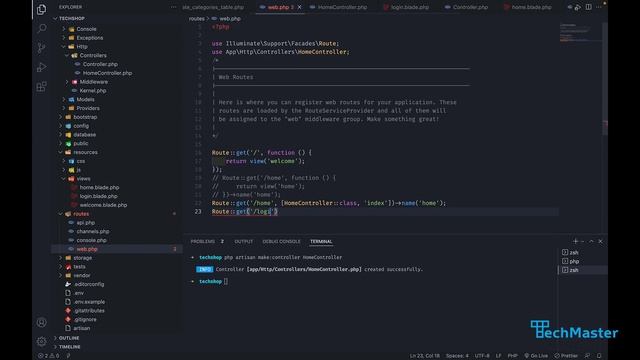Expand the TIMELINE section

[x=69, y=347]
